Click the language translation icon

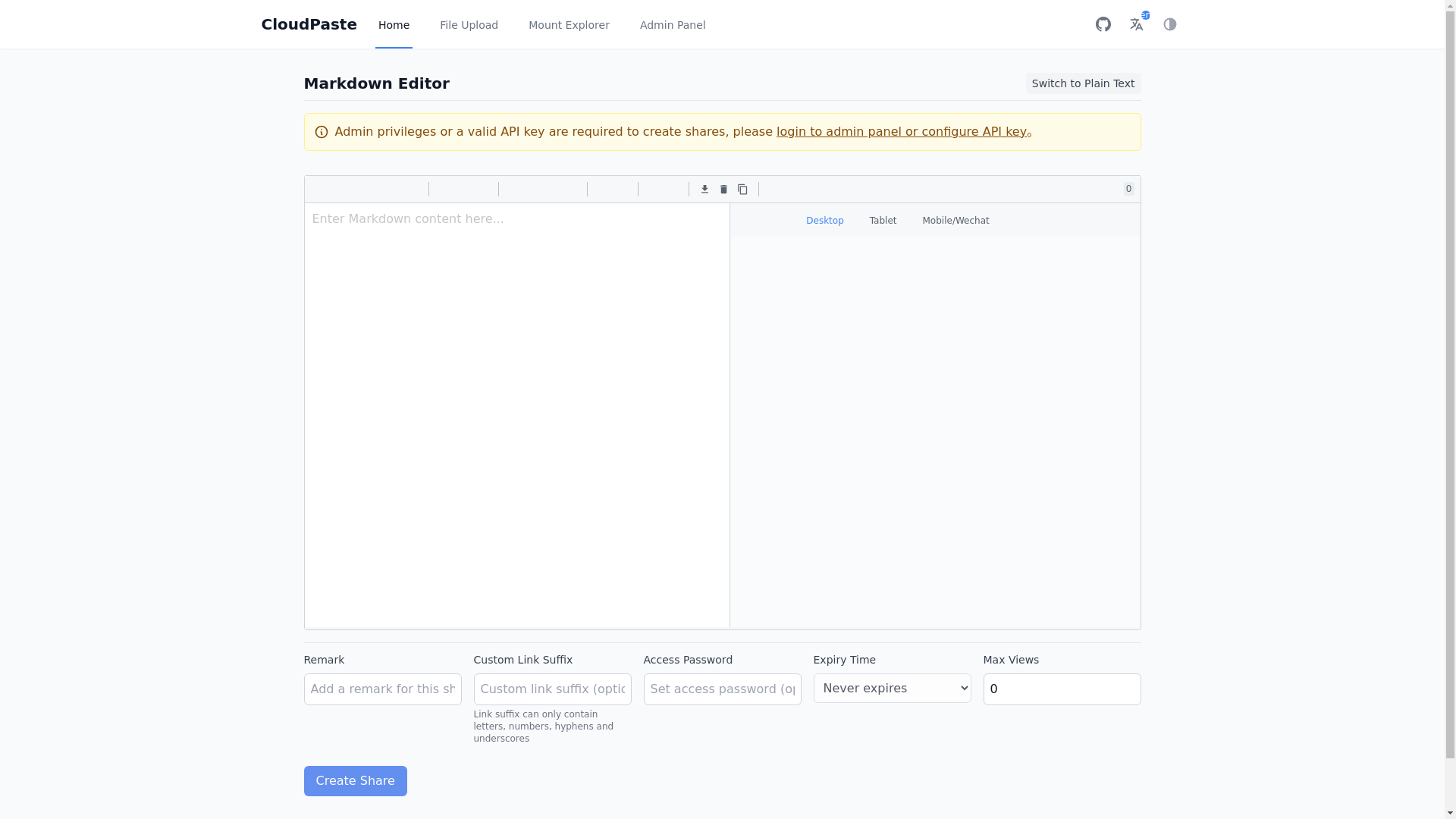1137,24
